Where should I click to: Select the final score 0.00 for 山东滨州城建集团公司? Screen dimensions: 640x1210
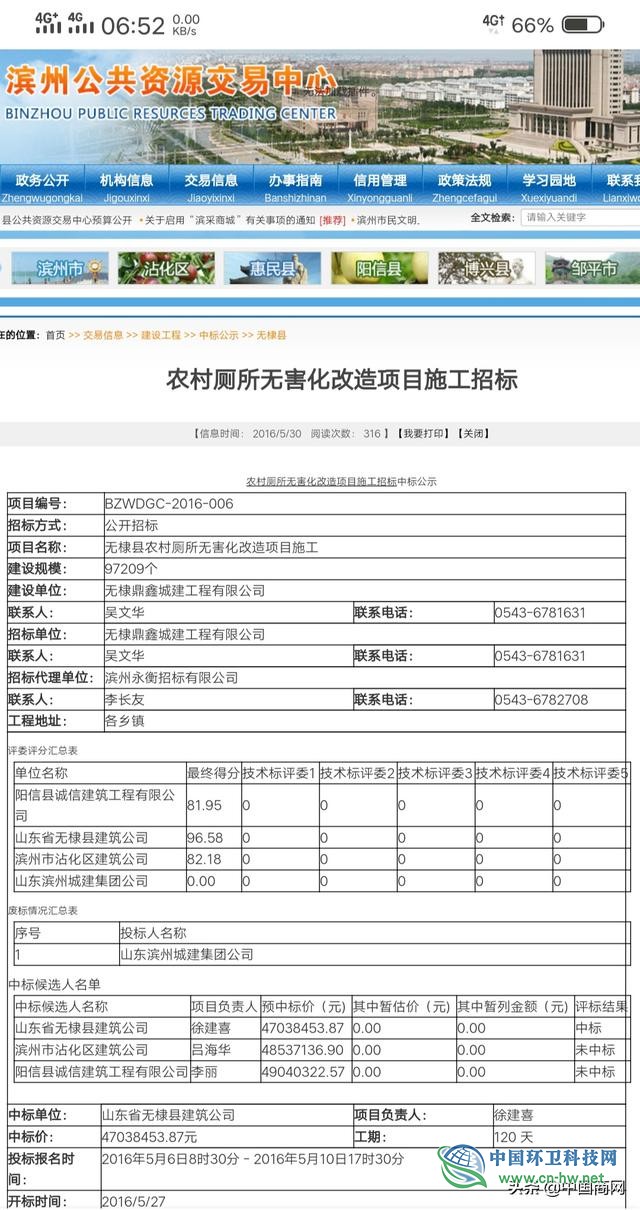201,881
